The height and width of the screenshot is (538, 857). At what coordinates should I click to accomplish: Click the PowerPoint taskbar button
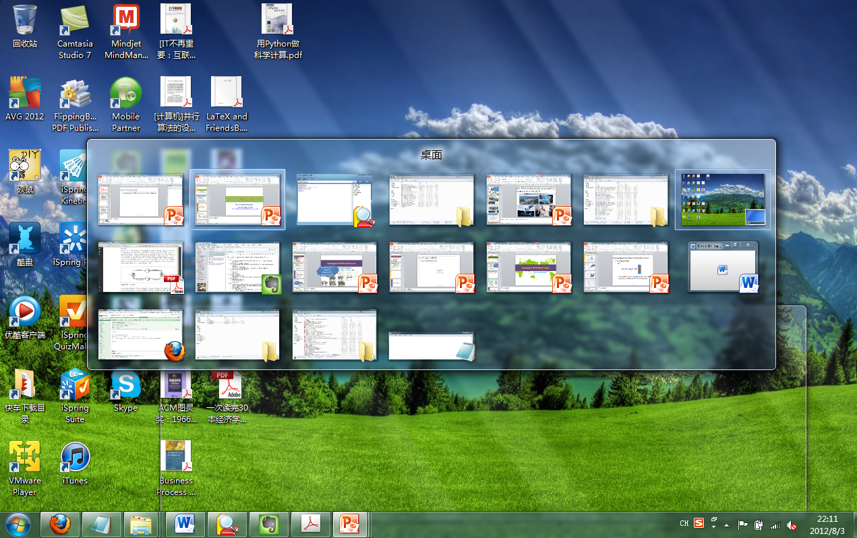350,523
